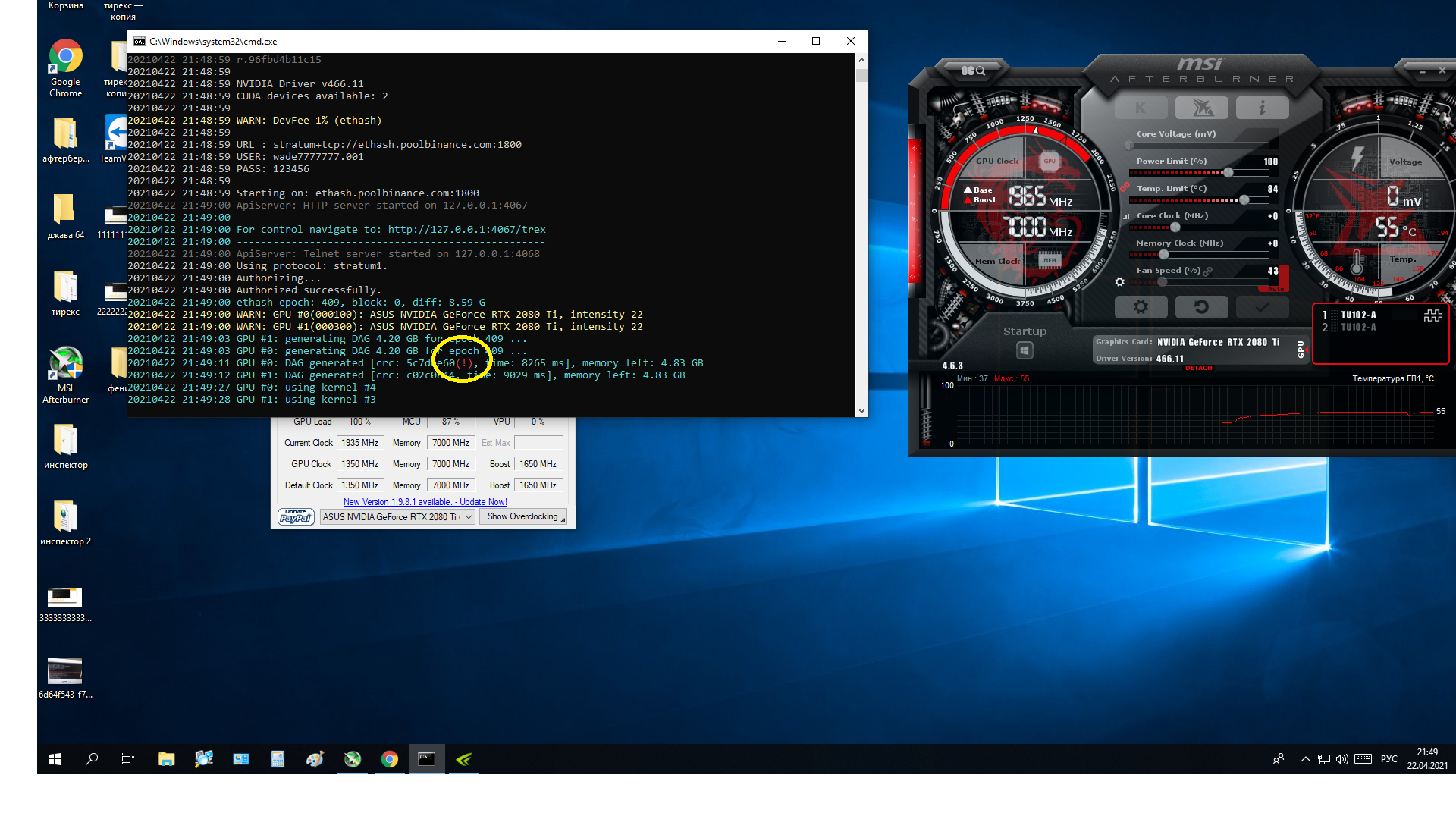Image resolution: width=1456 pixels, height=819 pixels.
Task: Click the Show Overclocking button
Action: coord(522,517)
